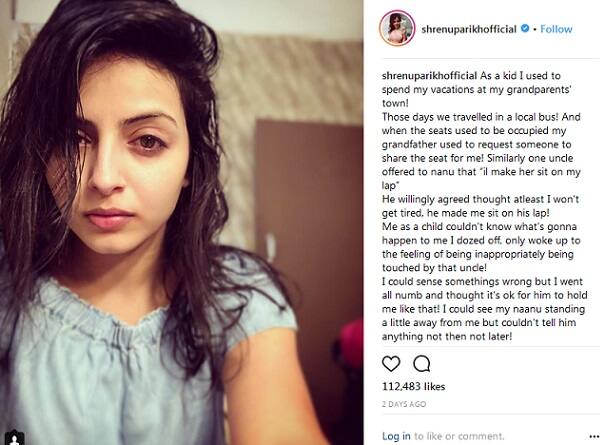The image size is (605, 445).
Task: Click the brown door in the photo background
Action: pos(309,232)
